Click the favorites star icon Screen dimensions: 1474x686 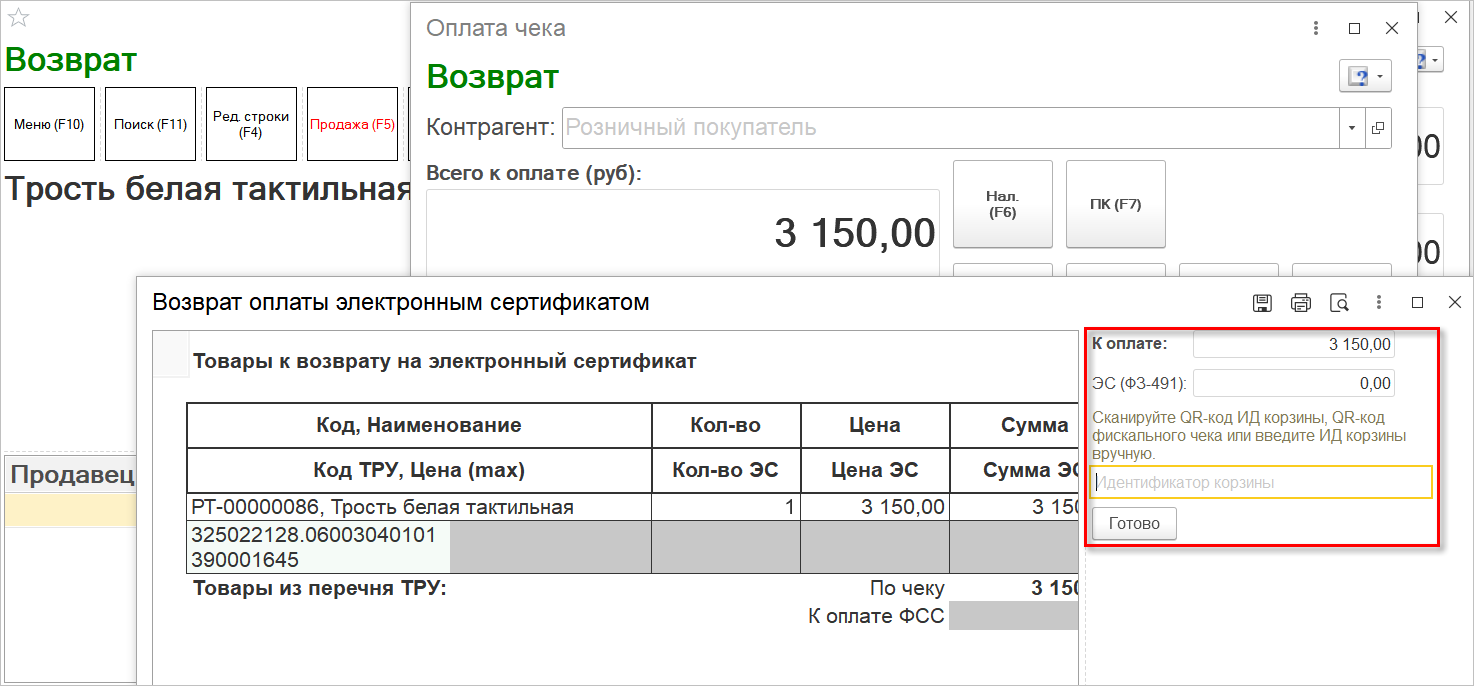coord(18,18)
